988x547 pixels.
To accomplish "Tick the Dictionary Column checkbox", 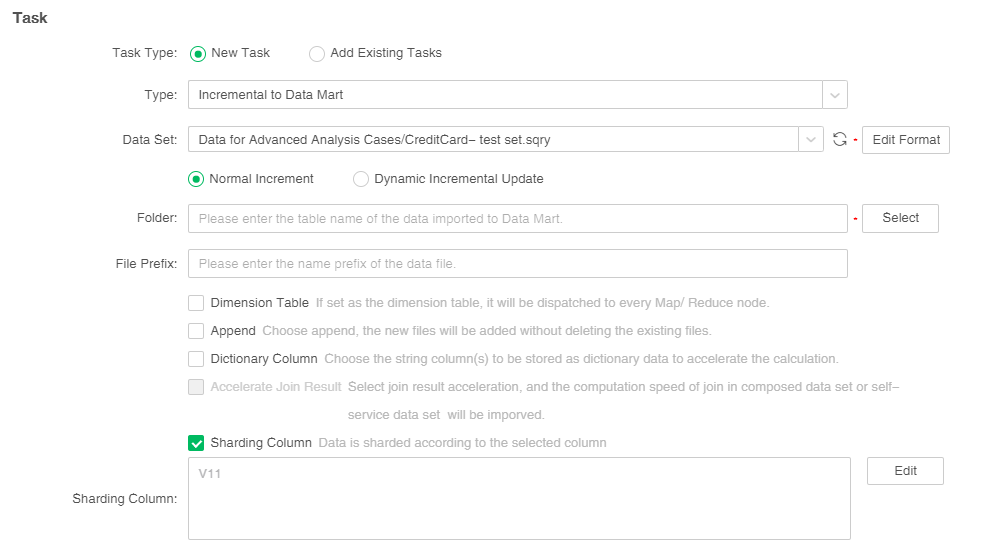I will point(196,359).
